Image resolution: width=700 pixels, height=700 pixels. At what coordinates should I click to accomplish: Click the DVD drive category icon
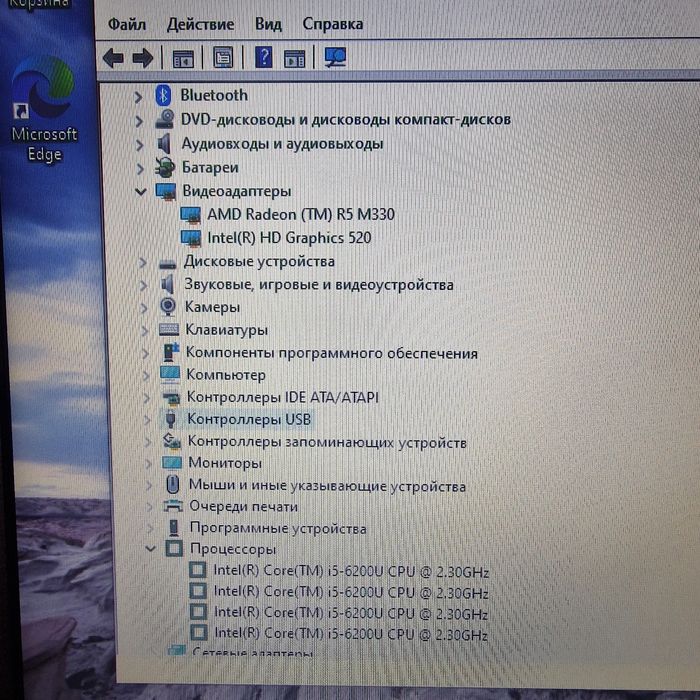(164, 119)
